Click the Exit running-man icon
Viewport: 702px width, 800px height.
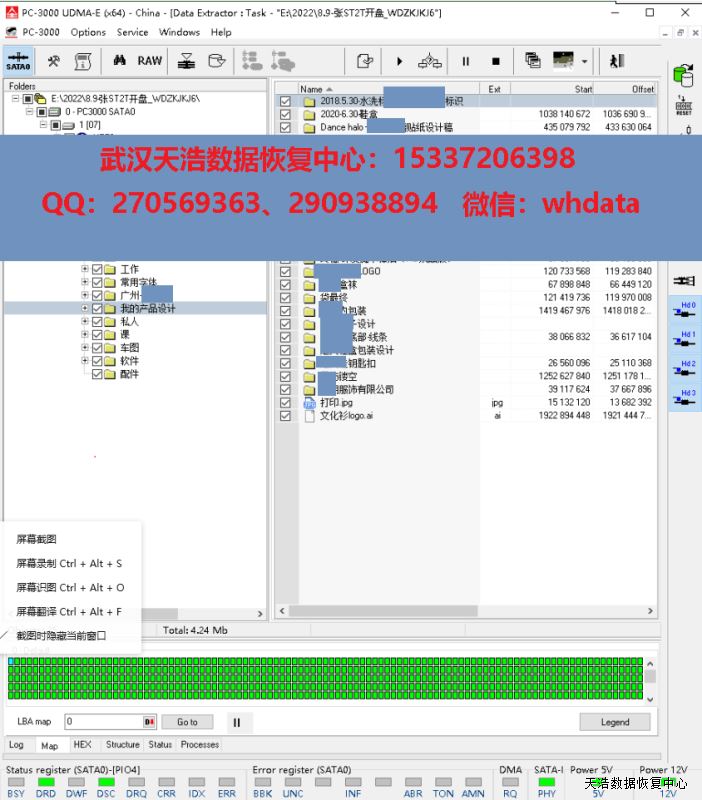616,61
